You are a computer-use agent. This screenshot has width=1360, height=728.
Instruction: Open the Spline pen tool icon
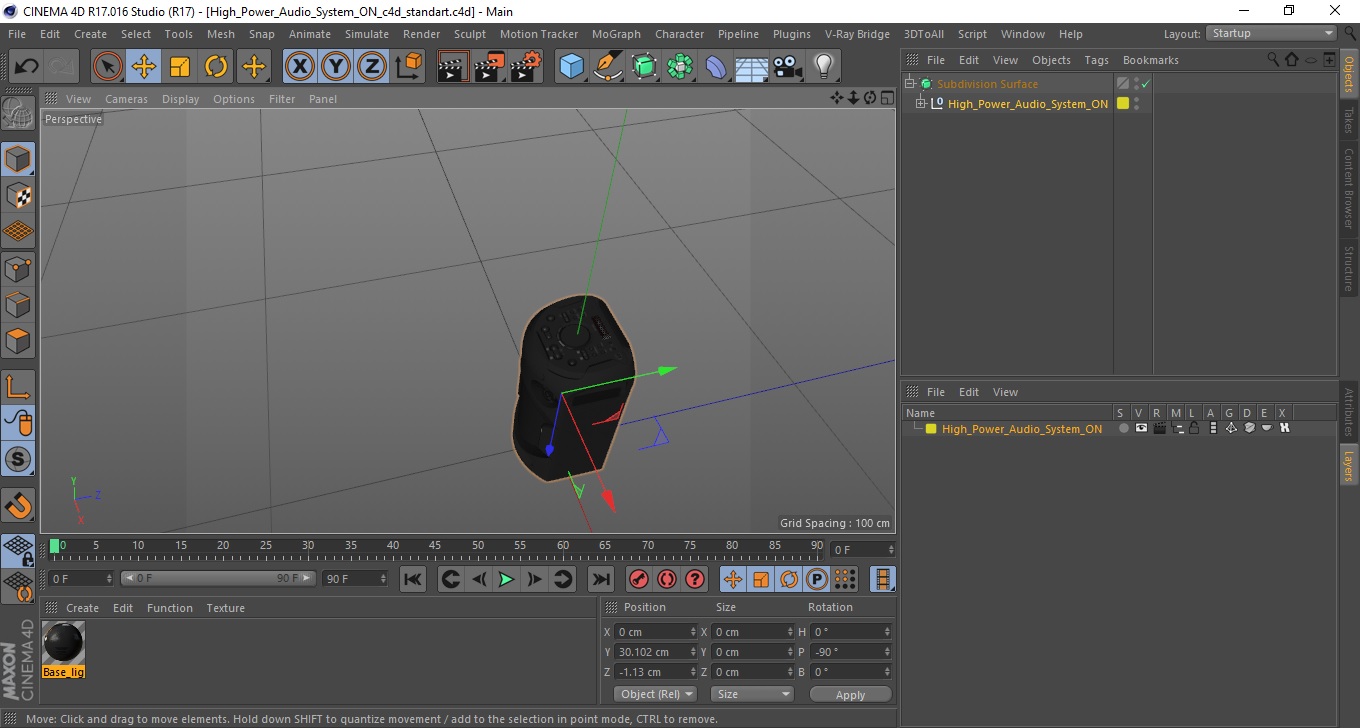click(608, 67)
